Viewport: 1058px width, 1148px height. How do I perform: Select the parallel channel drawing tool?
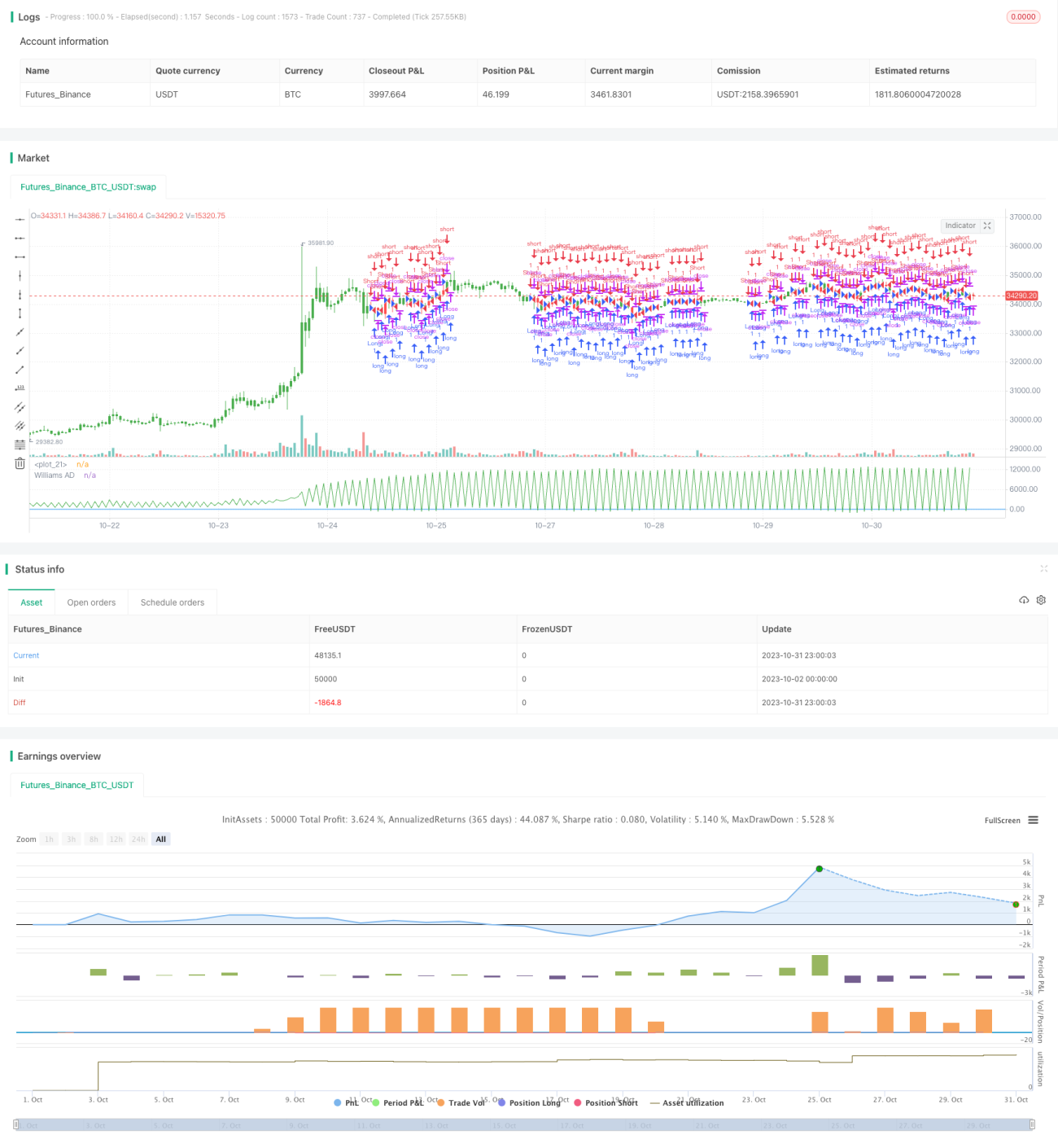(x=20, y=406)
